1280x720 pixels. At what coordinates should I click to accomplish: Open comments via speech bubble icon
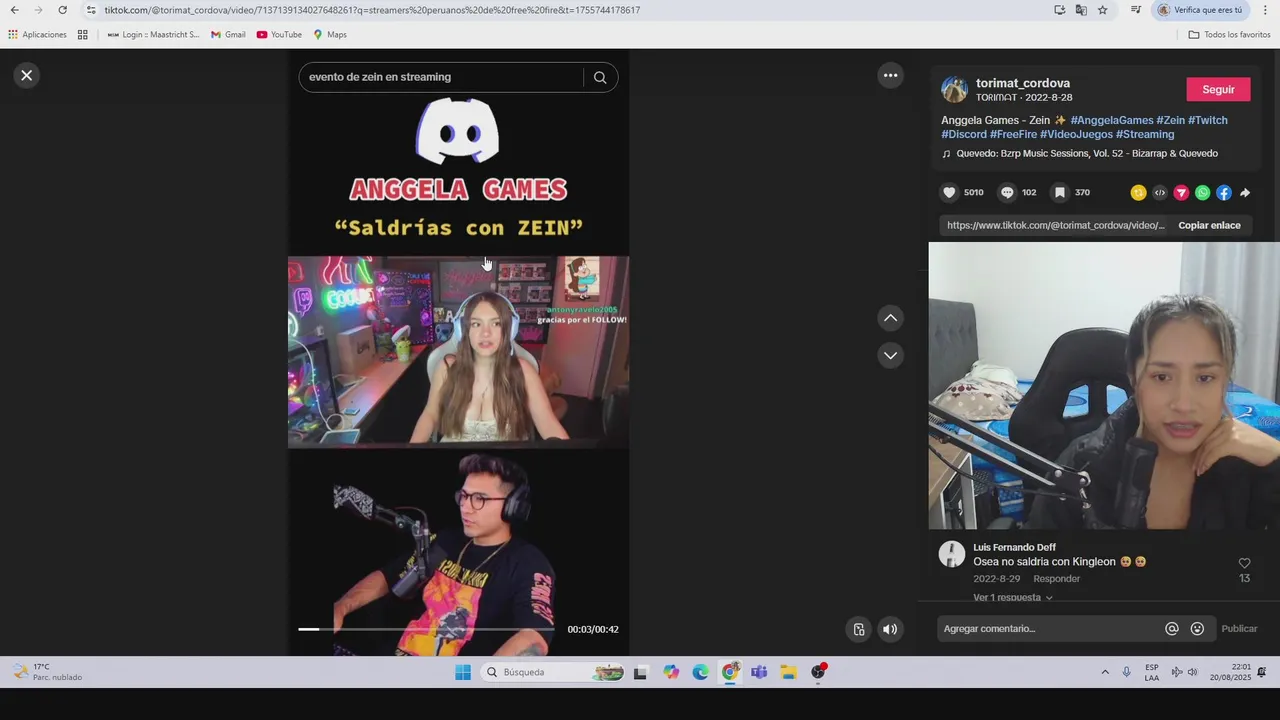point(1007,192)
